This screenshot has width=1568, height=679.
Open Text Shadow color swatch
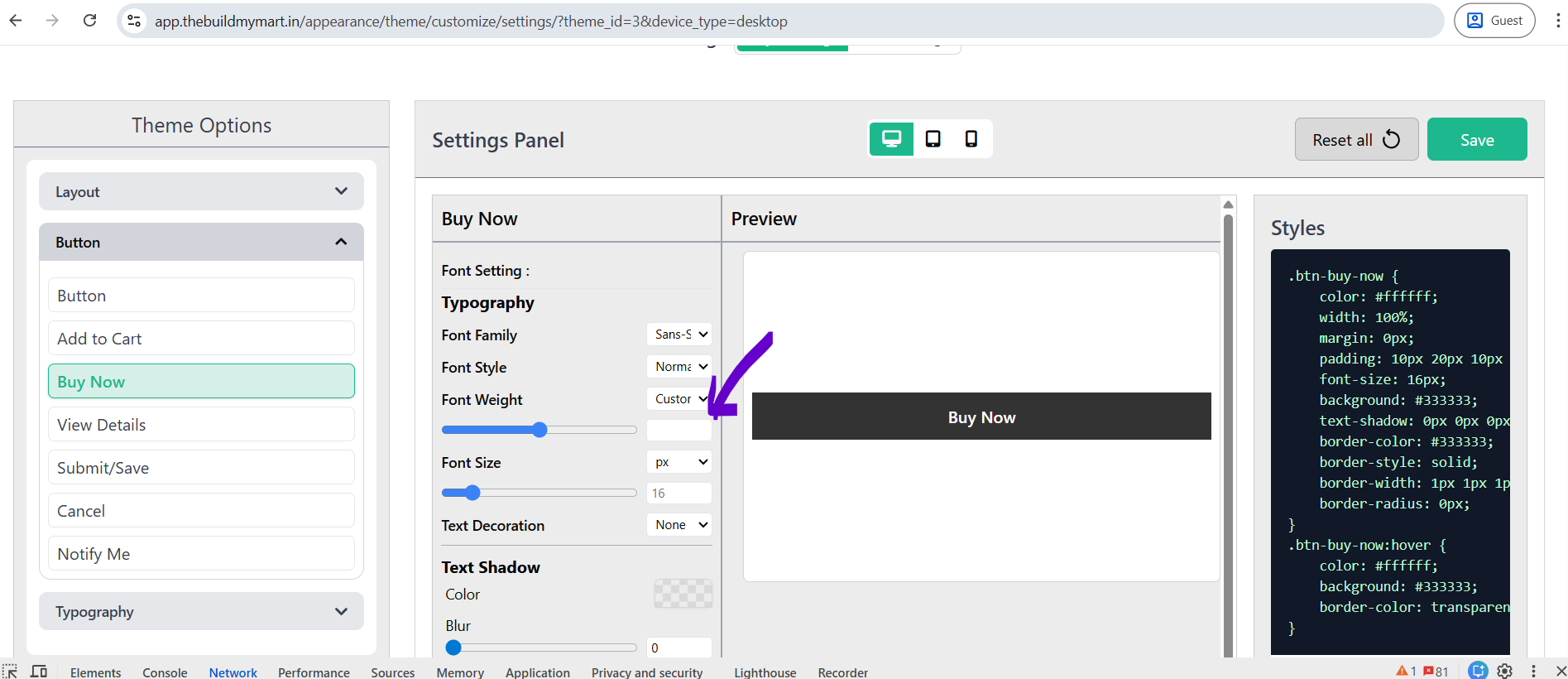click(x=683, y=594)
